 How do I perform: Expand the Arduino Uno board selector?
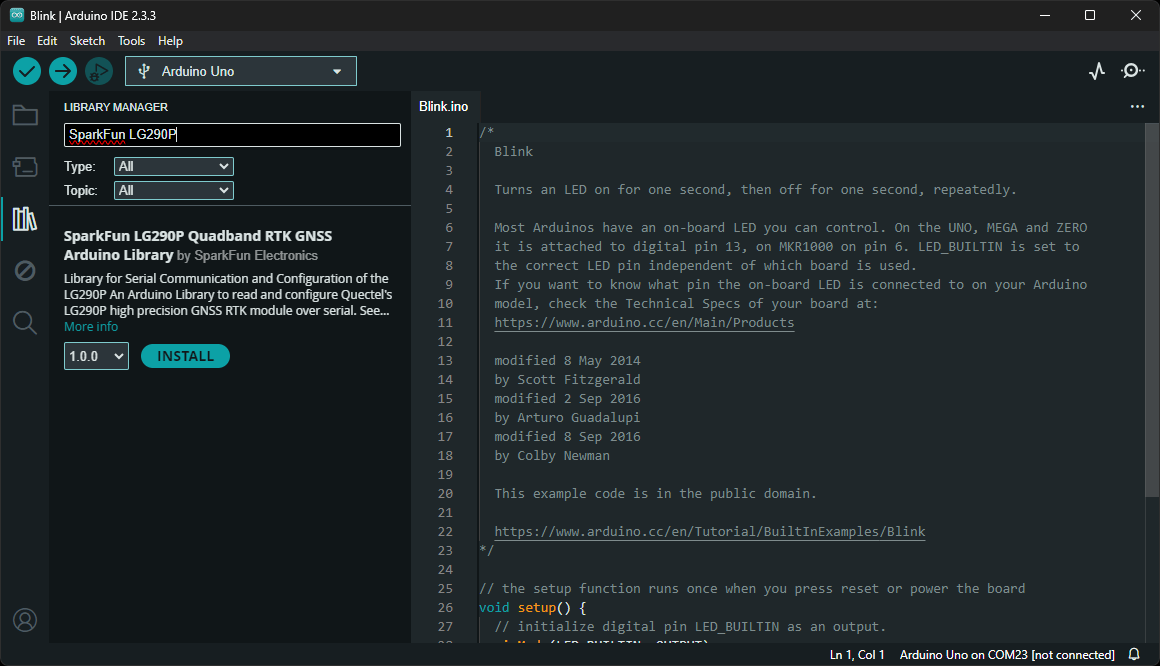[241, 71]
